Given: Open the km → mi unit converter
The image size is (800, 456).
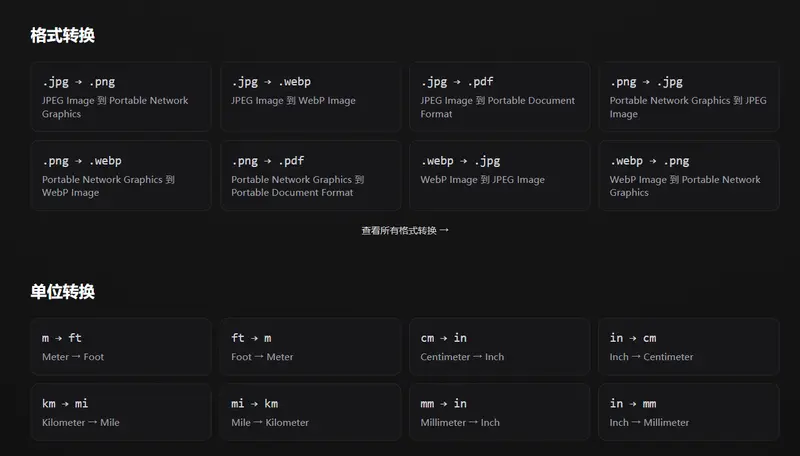Looking at the screenshot, I should (121, 411).
